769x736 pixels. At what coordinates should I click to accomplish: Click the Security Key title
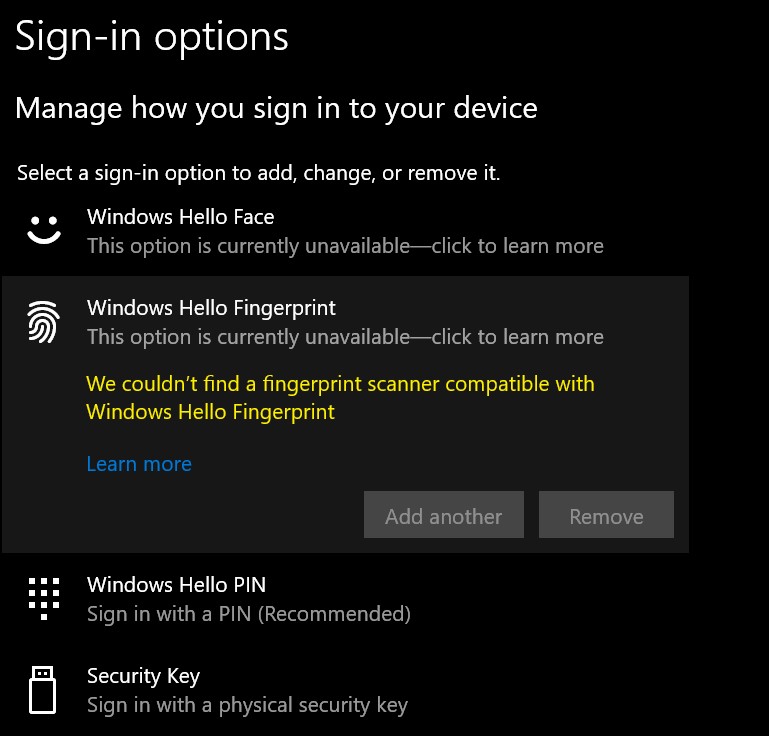click(143, 676)
